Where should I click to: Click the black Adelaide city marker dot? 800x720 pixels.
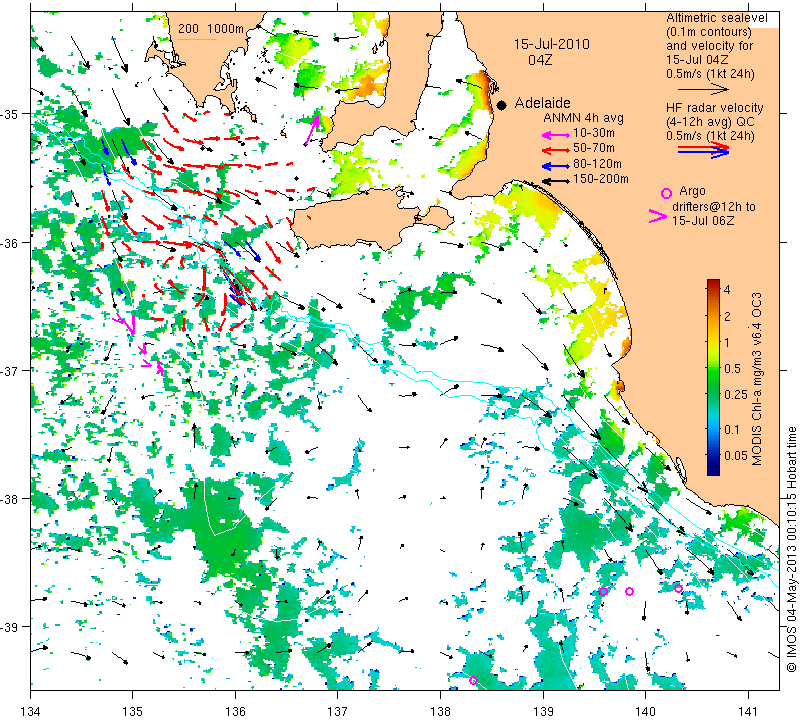[x=502, y=105]
